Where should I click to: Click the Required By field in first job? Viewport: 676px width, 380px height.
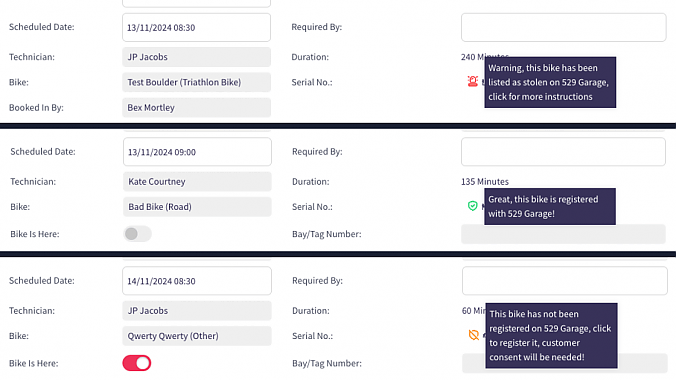(563, 28)
